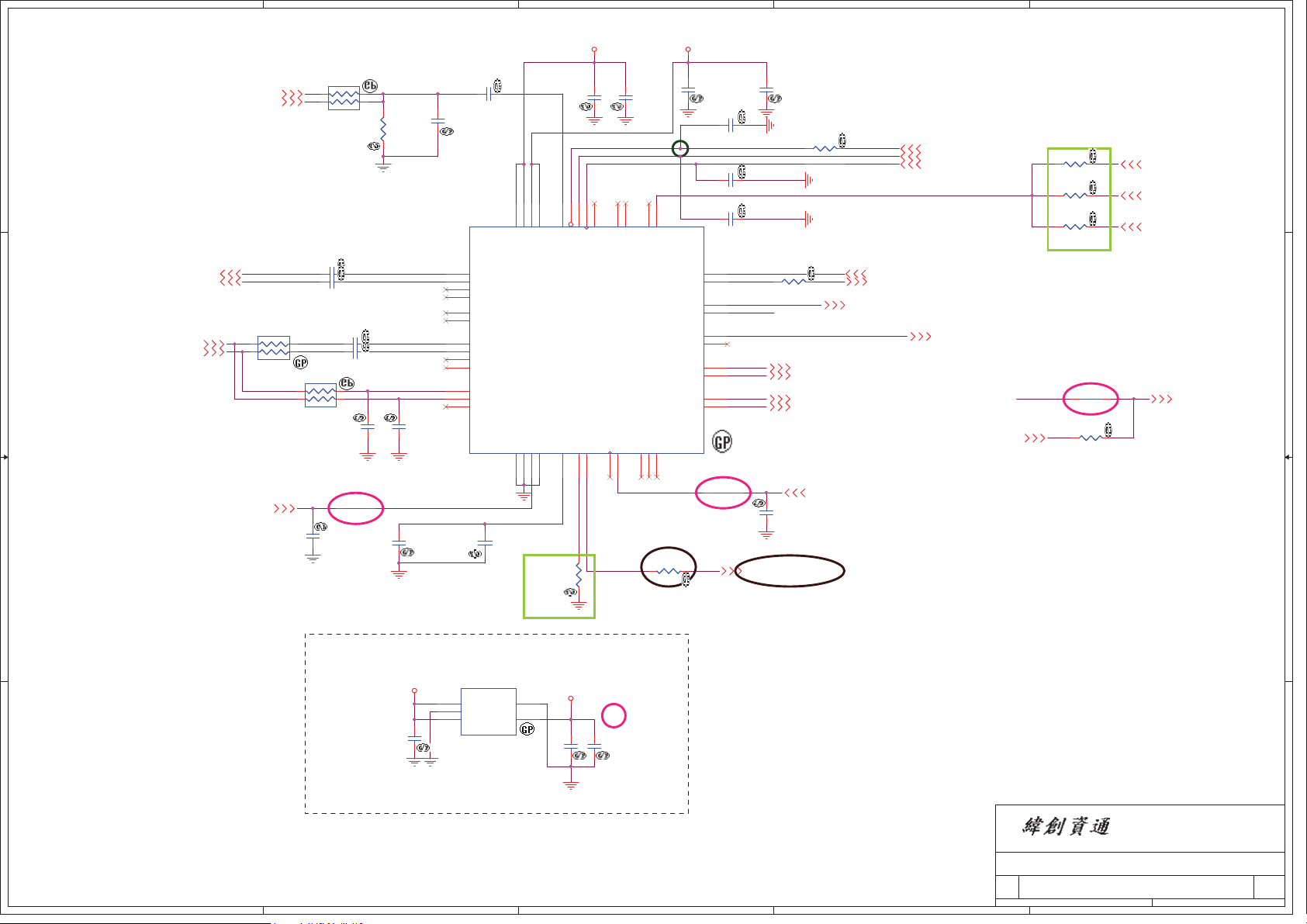
Task: Click the 緯創資通 company logo text
Action: pos(1066,826)
